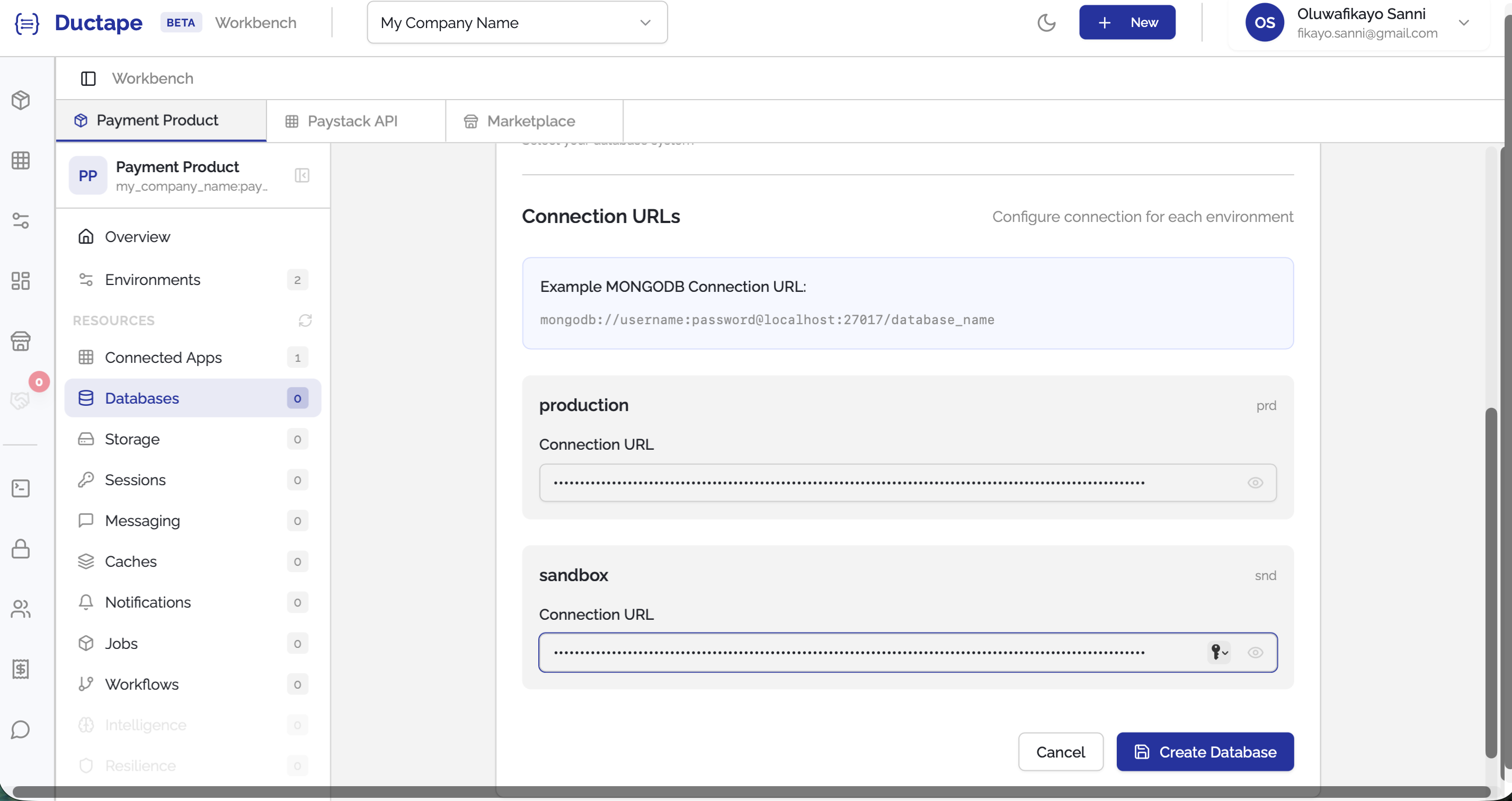Click the chat bubble icon at sidebar bottom
1512x801 pixels.
click(21, 730)
